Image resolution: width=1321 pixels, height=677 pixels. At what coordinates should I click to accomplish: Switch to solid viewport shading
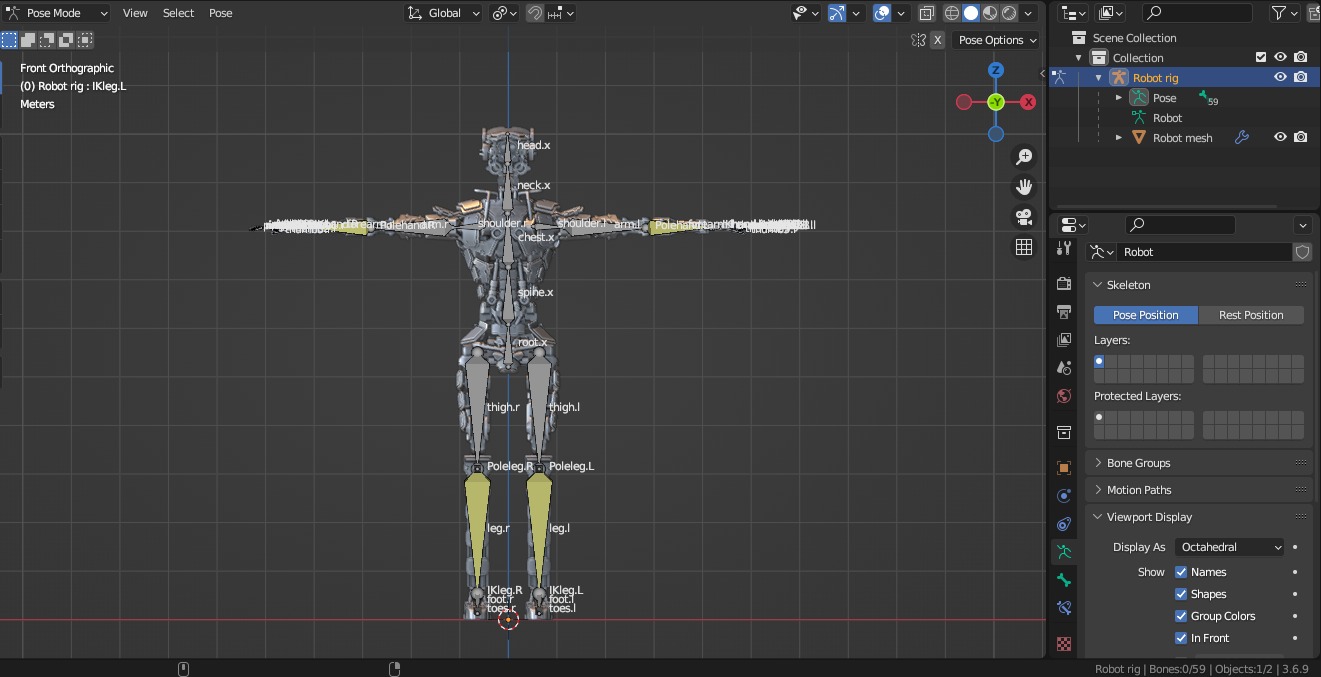point(970,13)
